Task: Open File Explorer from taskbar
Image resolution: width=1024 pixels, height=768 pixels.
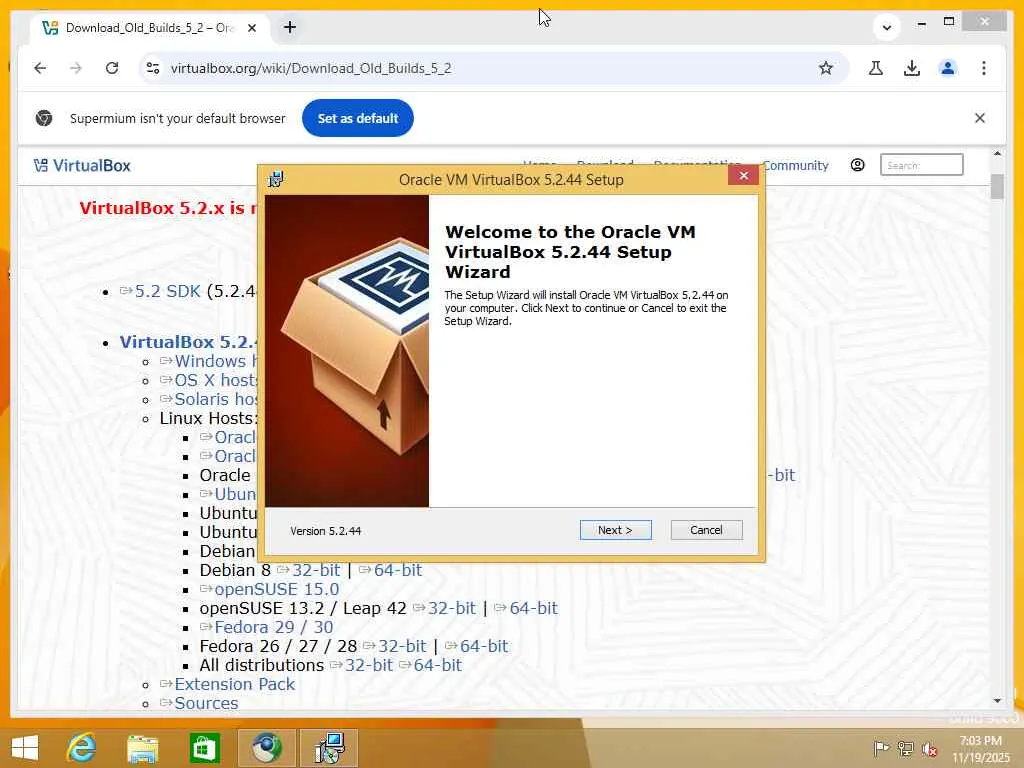Action: point(142,748)
